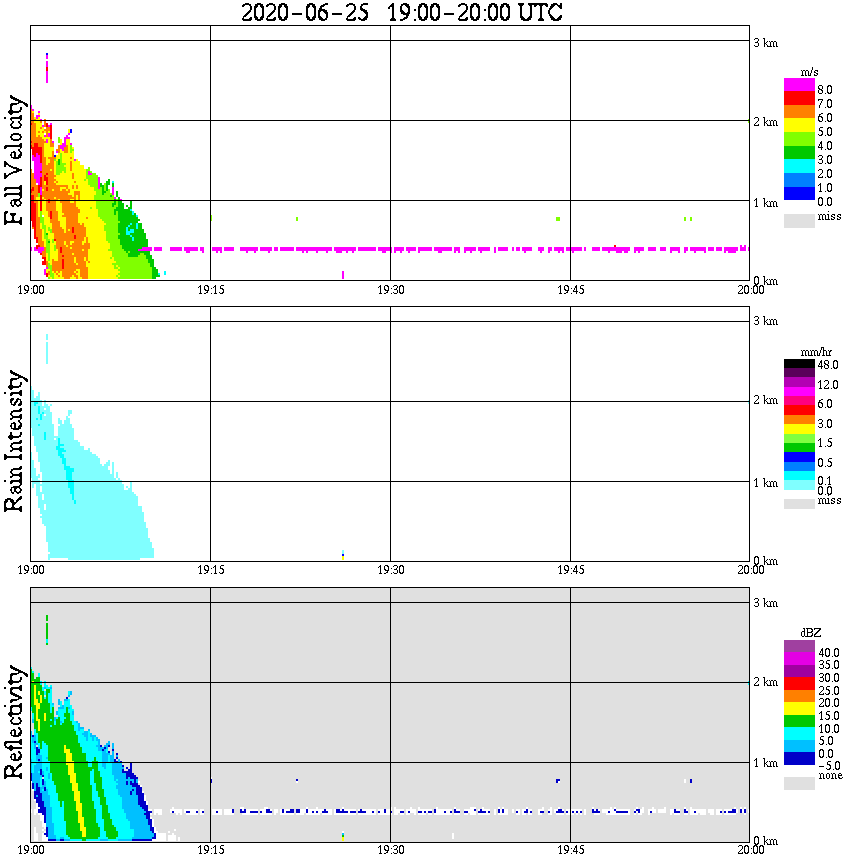Viewport: 850px width, 868px height.
Task: Click the chart title 2020-06-25 19:00-20:00 UTC
Action: pos(401,12)
